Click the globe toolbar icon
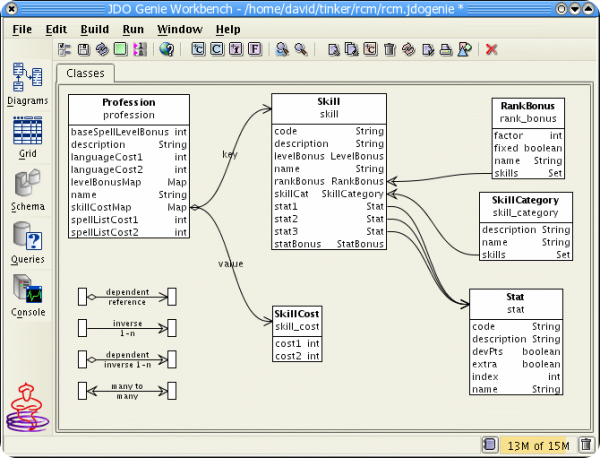 pyautogui.click(x=166, y=49)
